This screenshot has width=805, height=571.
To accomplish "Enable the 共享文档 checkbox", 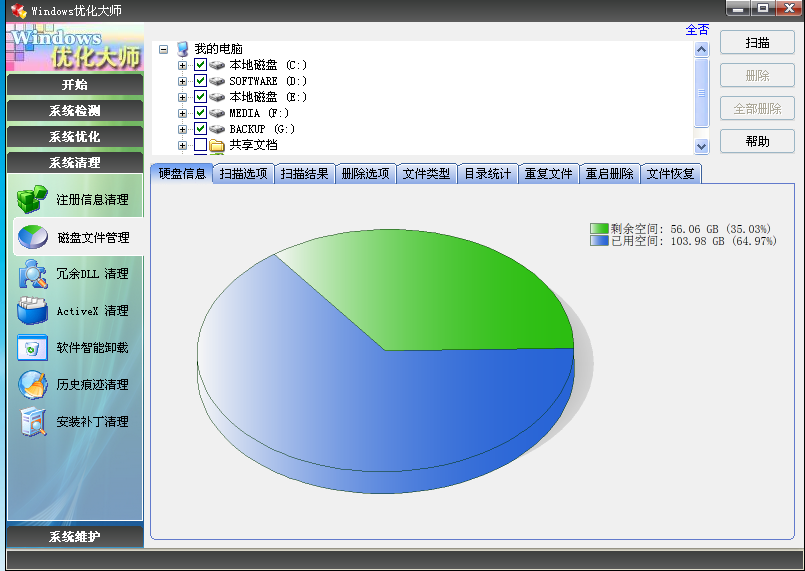I will [x=201, y=145].
